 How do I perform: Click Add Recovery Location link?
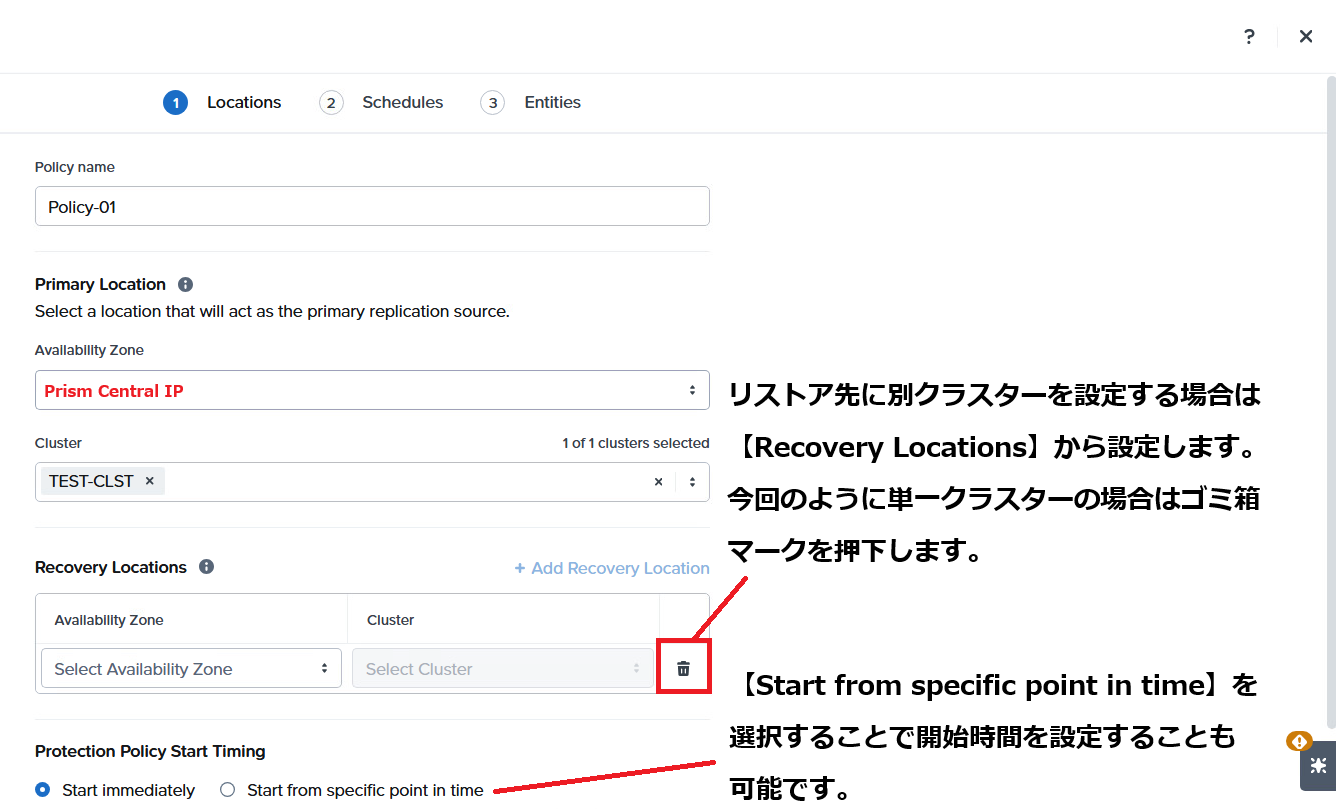pyautogui.click(x=612, y=568)
